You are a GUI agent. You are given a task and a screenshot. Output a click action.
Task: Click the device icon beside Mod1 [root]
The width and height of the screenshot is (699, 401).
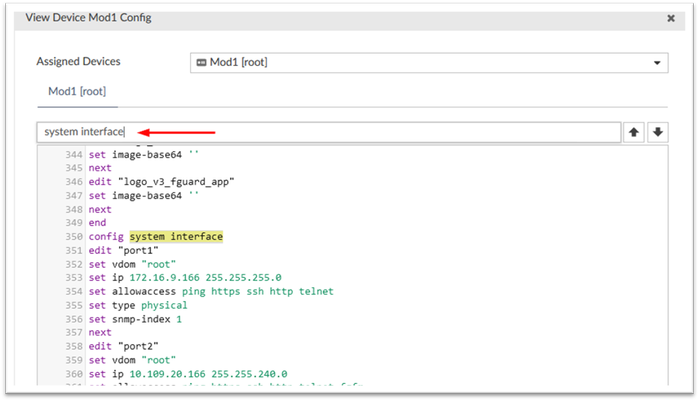[201, 62]
